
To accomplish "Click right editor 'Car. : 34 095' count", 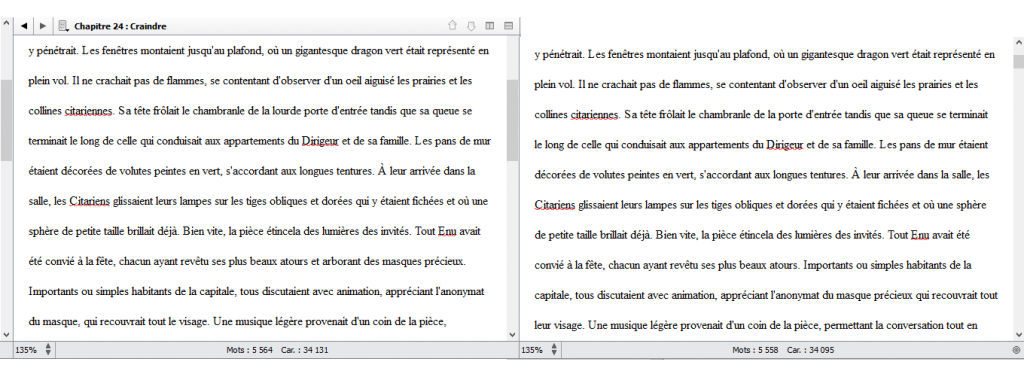I will pos(810,350).
